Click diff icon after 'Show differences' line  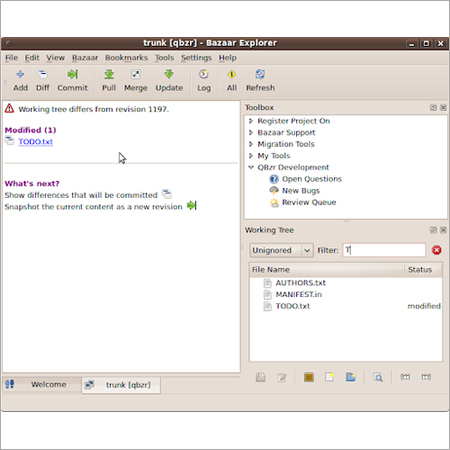(x=166, y=193)
